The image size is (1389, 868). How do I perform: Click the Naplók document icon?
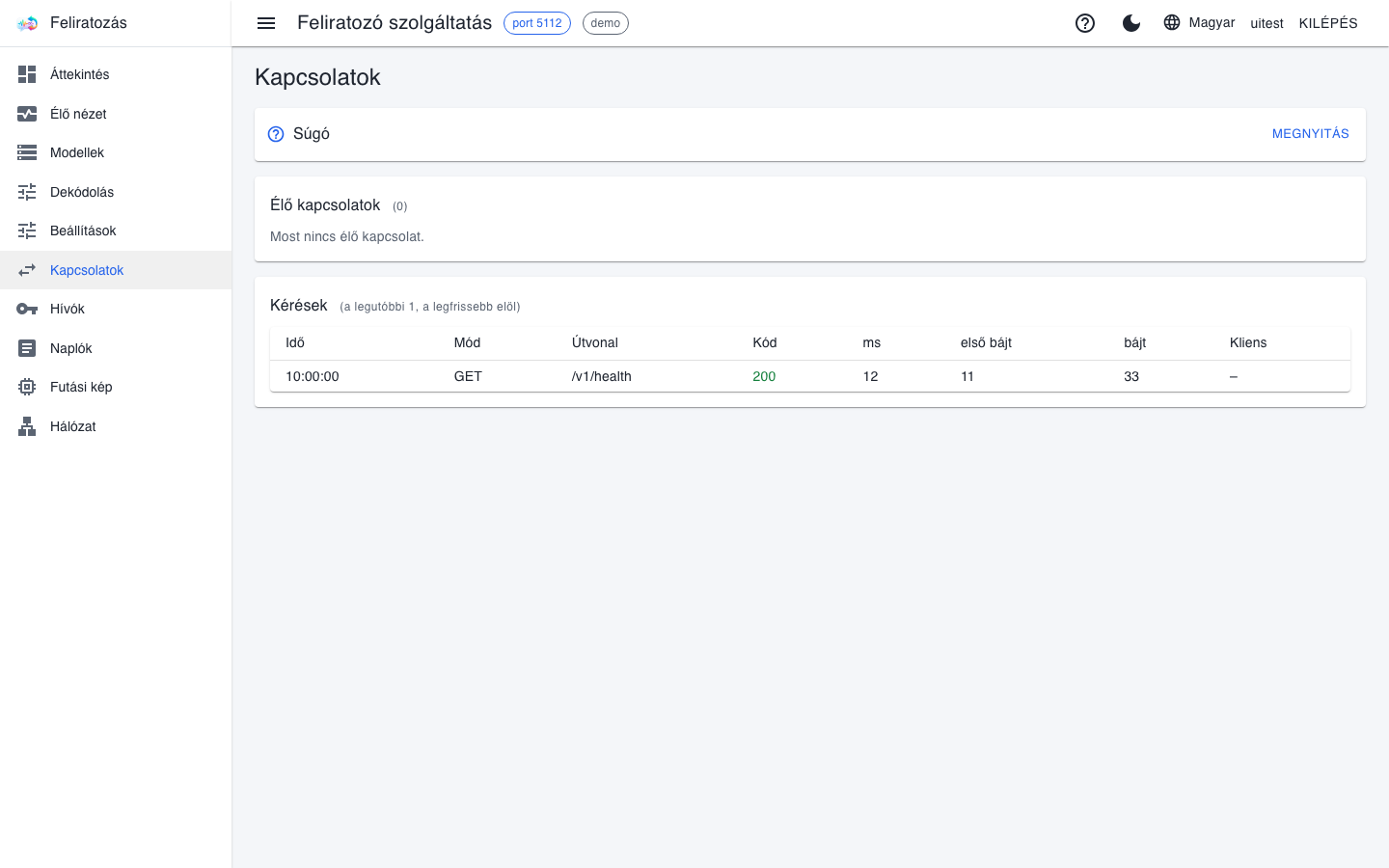coord(27,348)
